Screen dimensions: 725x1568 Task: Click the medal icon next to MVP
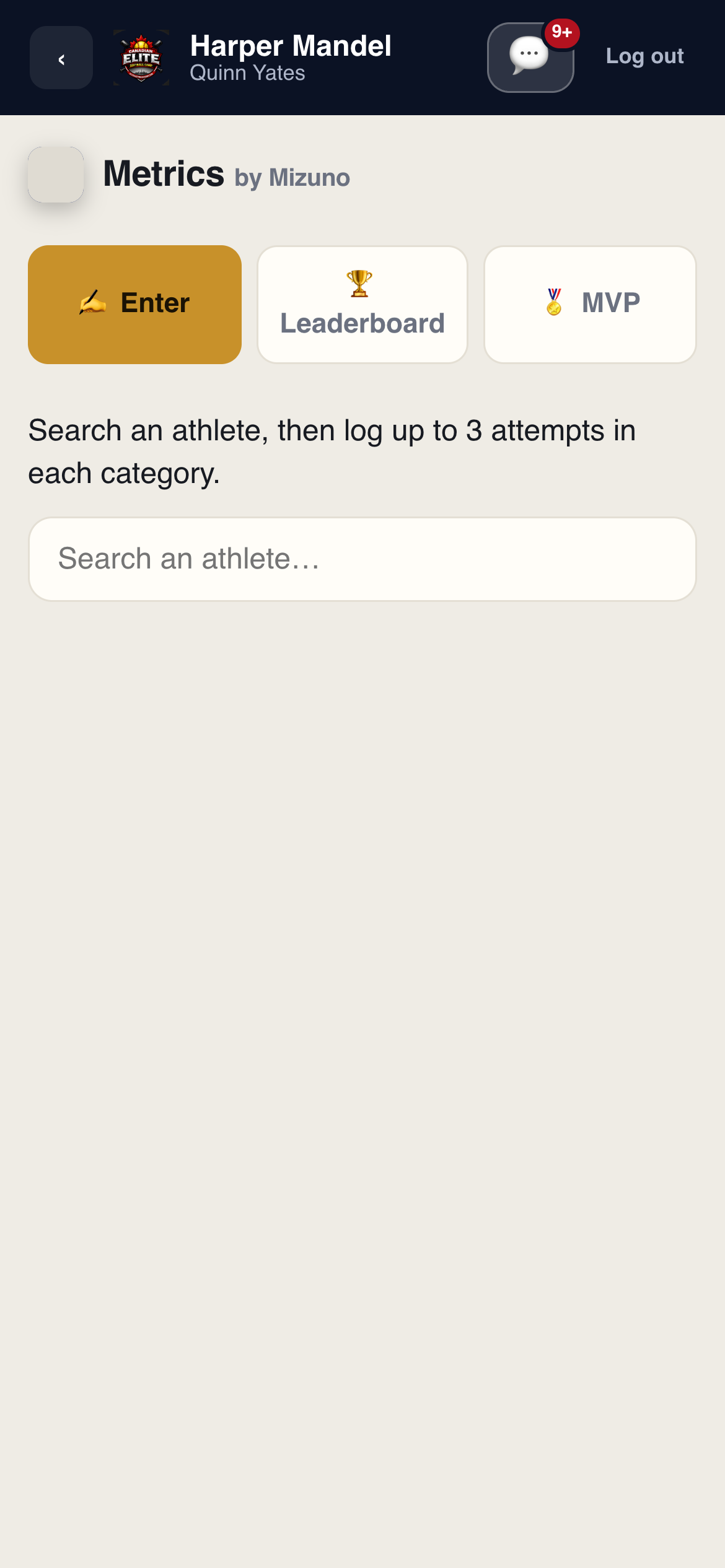tap(554, 302)
